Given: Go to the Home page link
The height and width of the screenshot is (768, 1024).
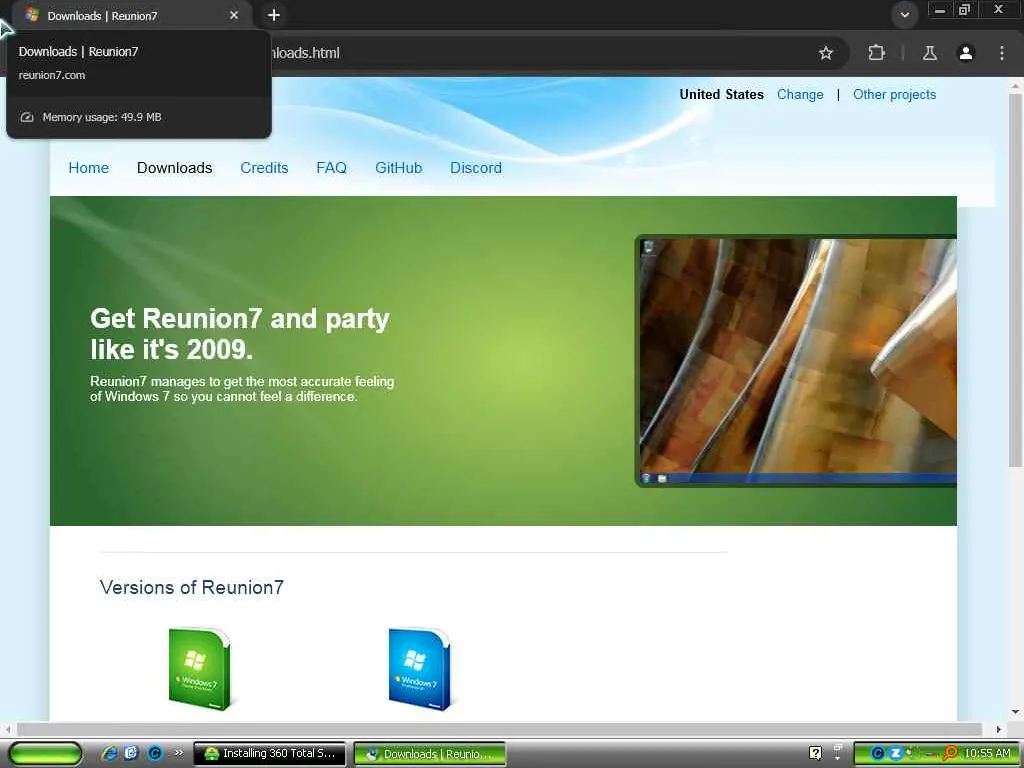Looking at the screenshot, I should 89,168.
